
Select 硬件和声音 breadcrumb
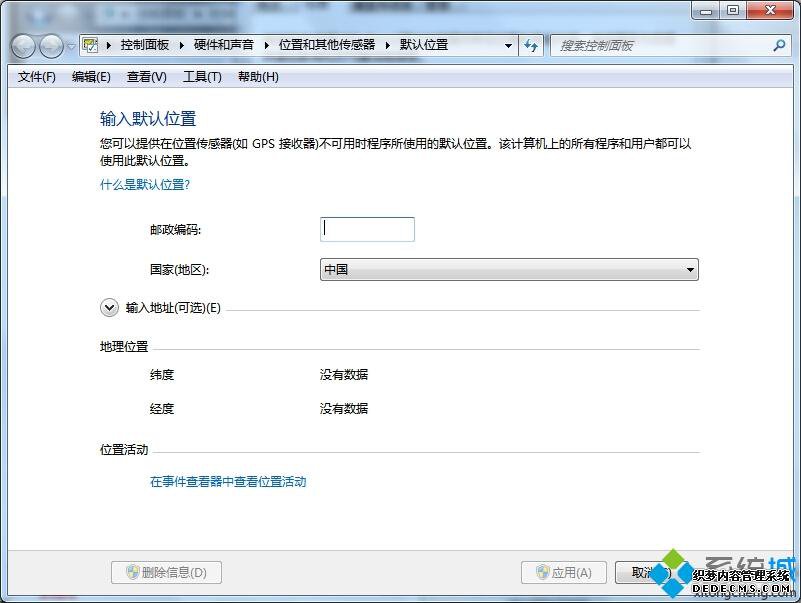coord(224,45)
